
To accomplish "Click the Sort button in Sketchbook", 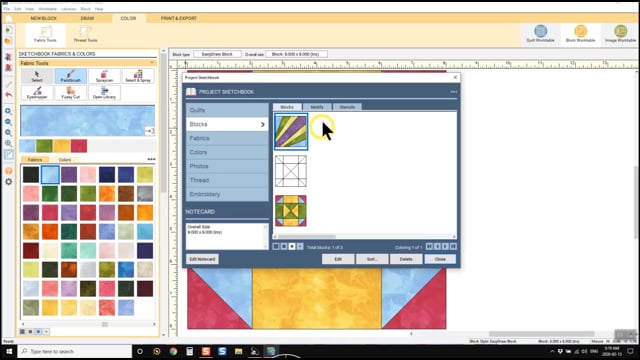I will (x=372, y=259).
